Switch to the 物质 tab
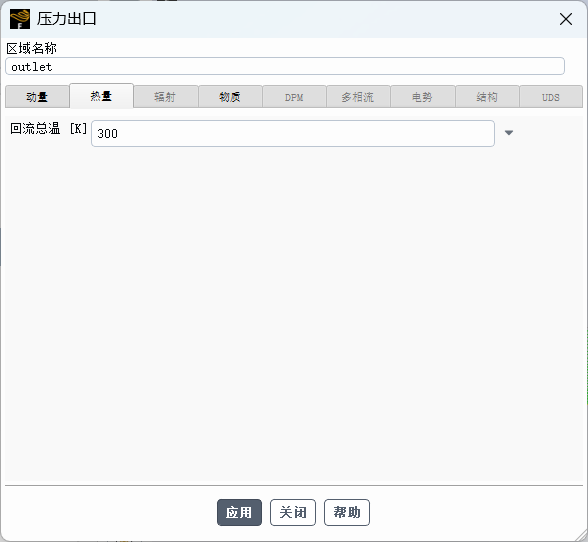The image size is (588, 542). tap(230, 97)
